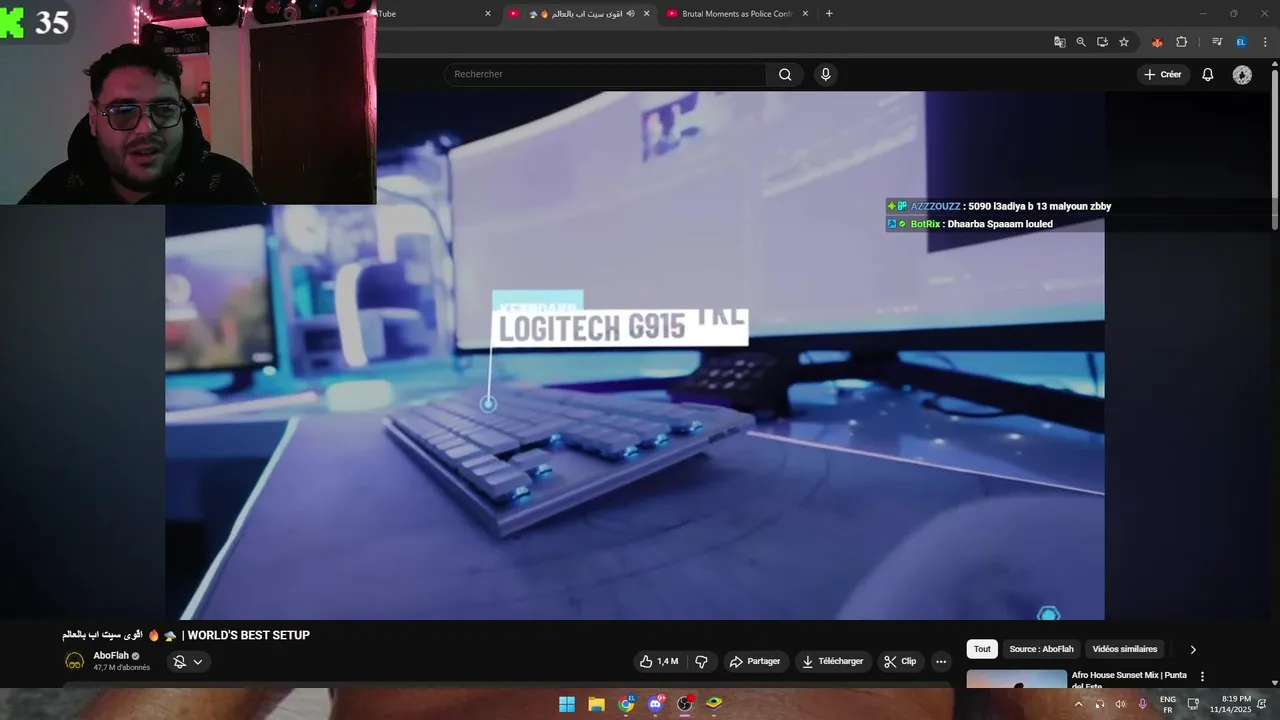Open the Chrome three-dot menu
The height and width of the screenshot is (720, 1280).
(1266, 42)
